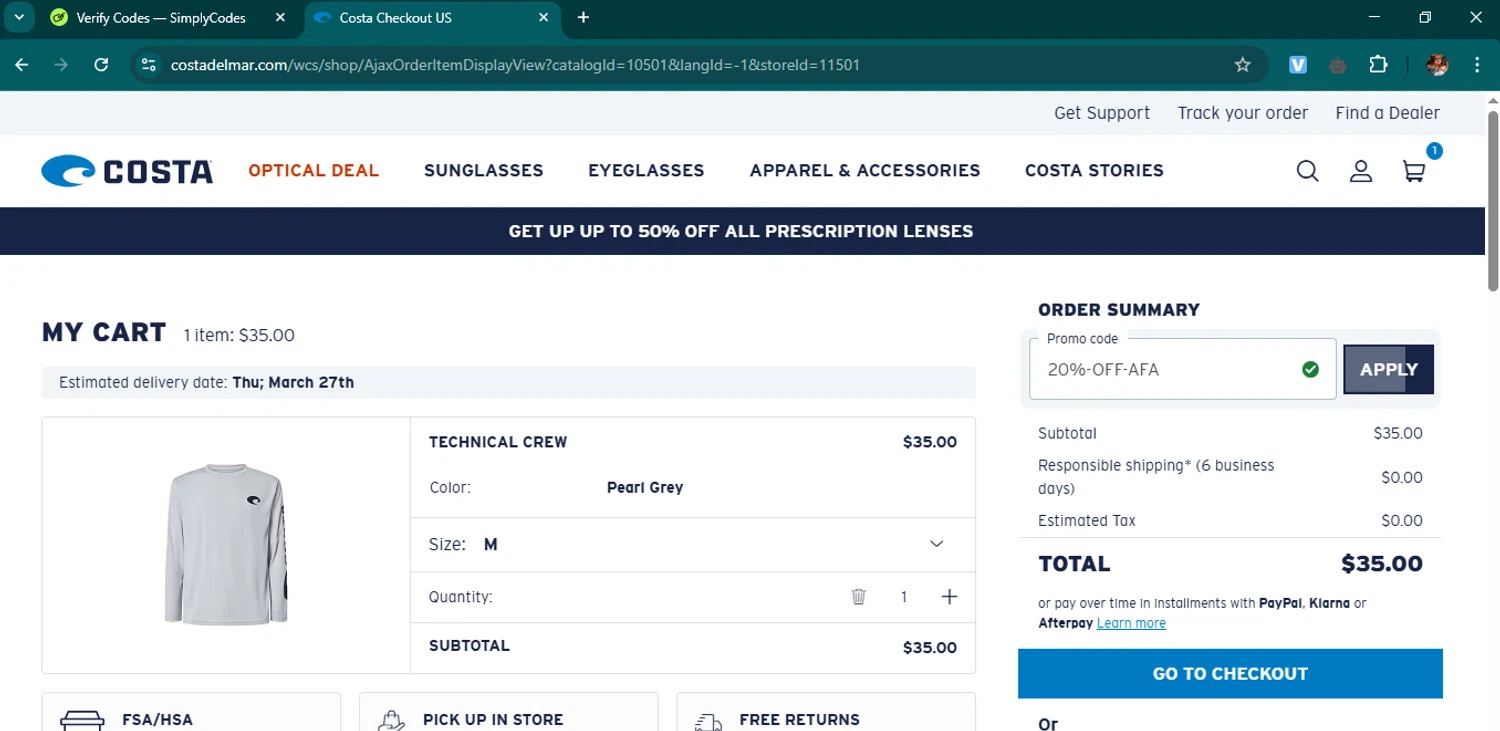Image resolution: width=1500 pixels, height=731 pixels.
Task: Open the shopping cart icon
Action: pos(1414,171)
